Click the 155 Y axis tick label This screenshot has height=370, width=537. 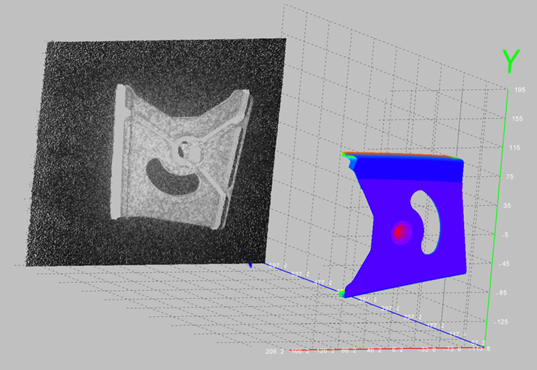[517, 119]
